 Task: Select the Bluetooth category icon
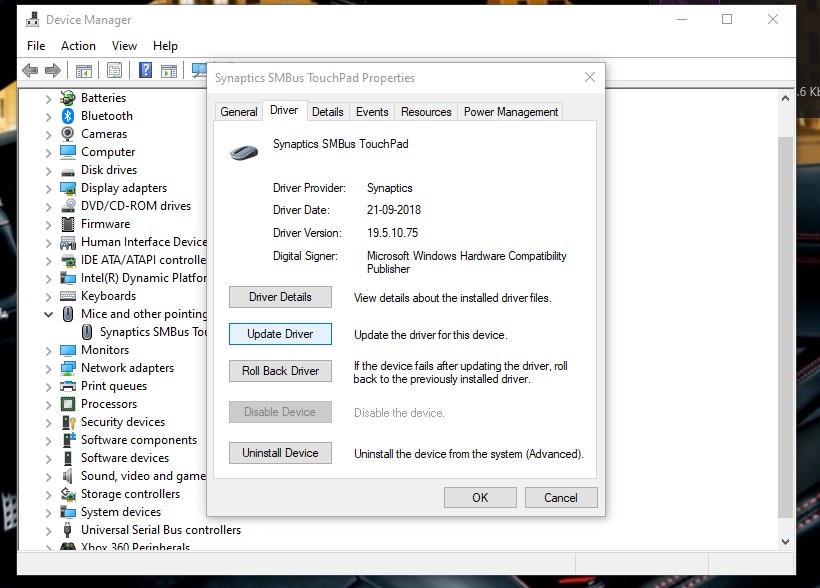tap(68, 116)
